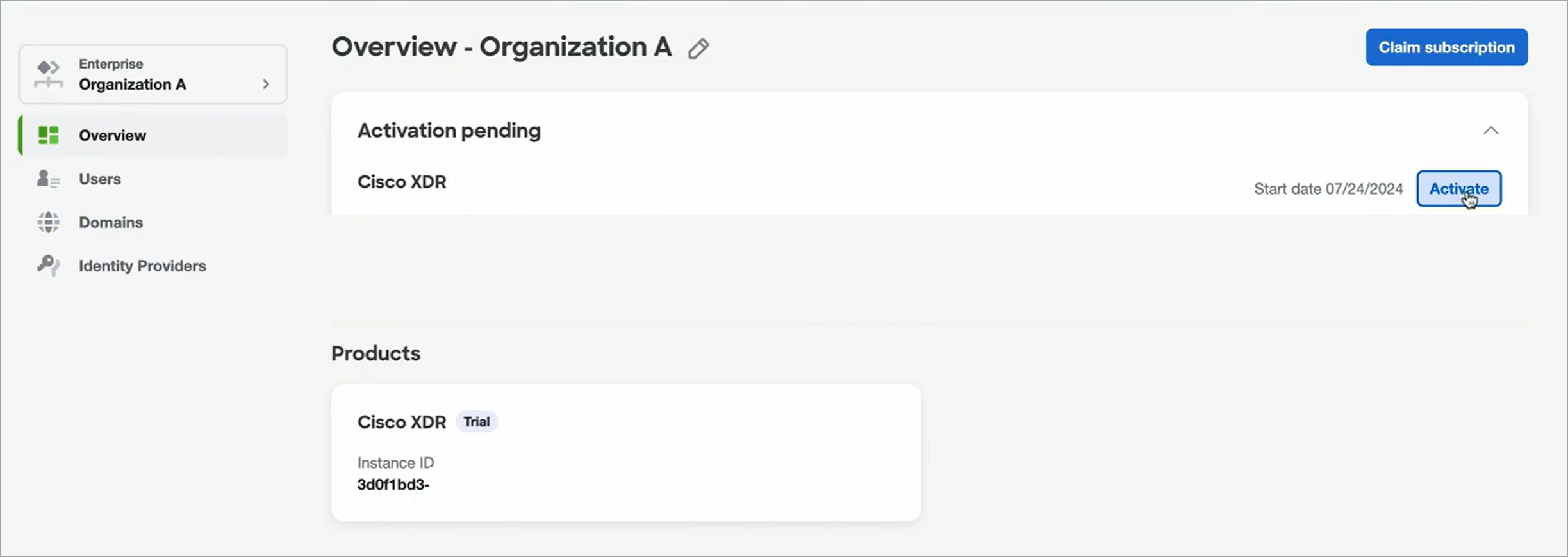Activate the Cisco XDR subscription

coord(1458,189)
